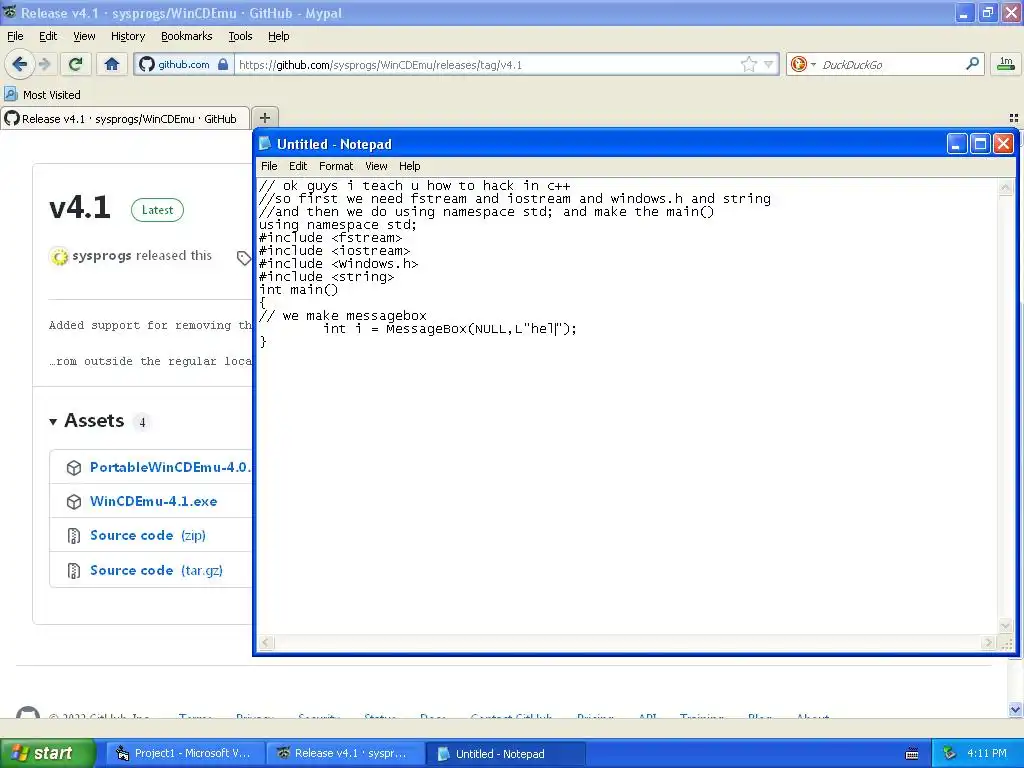Open the Notepad Help menu
The height and width of the screenshot is (768, 1024).
tap(409, 166)
